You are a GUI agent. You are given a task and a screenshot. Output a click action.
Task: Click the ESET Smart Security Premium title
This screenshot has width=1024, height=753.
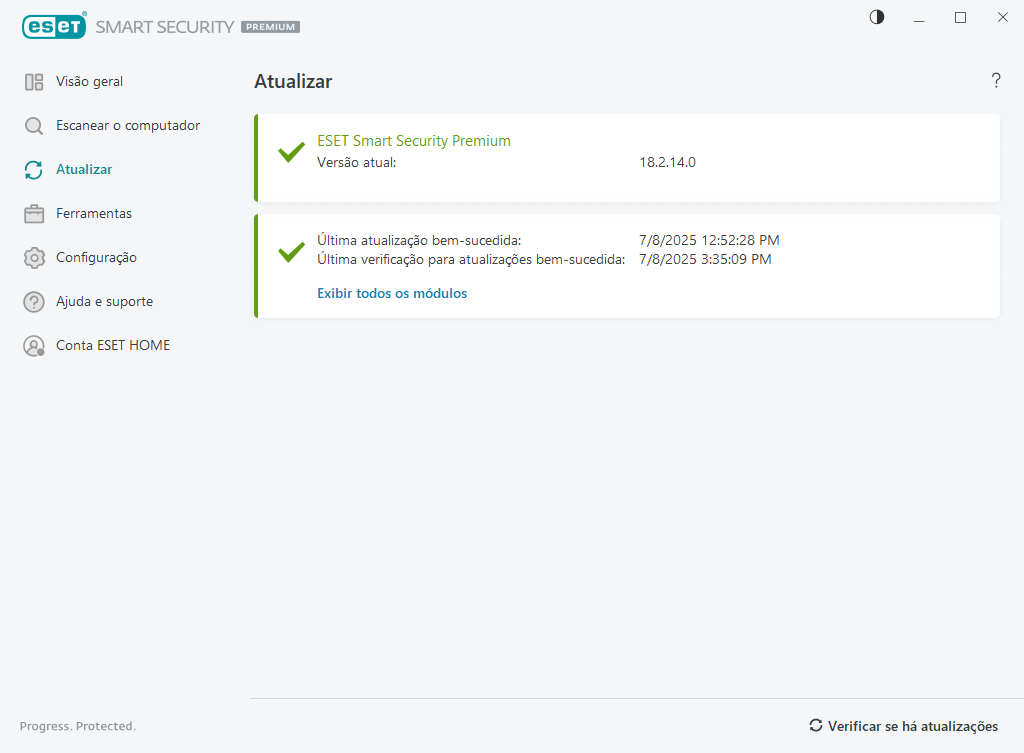tap(414, 141)
